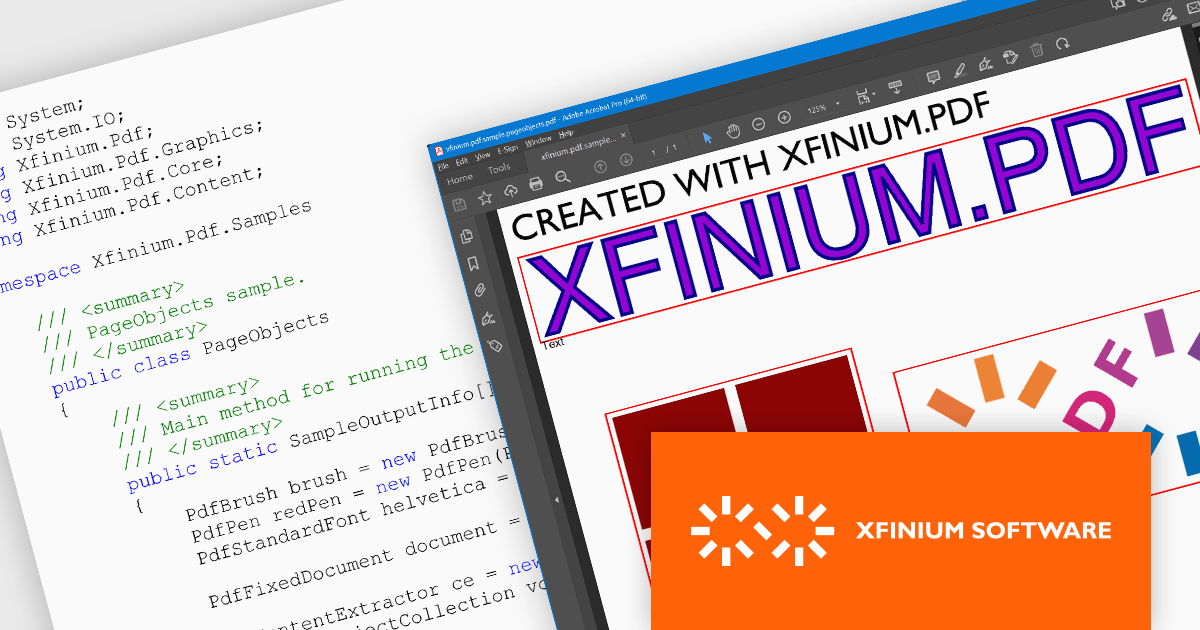Viewport: 1200px width, 630px height.
Task: Click the scrolling mode keyboard icon
Action: point(895,87)
